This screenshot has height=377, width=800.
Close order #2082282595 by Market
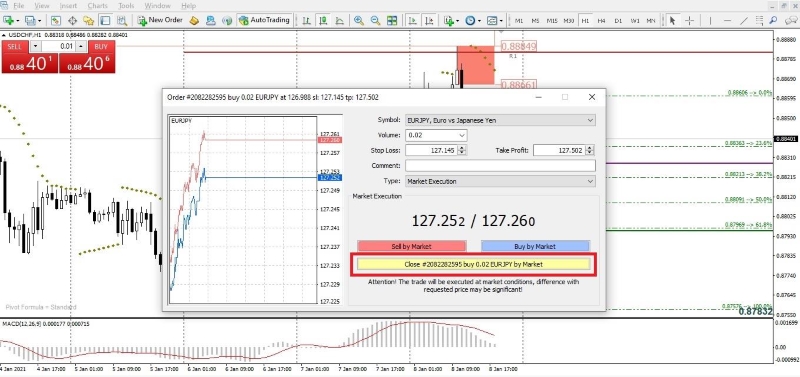pyautogui.click(x=473, y=264)
